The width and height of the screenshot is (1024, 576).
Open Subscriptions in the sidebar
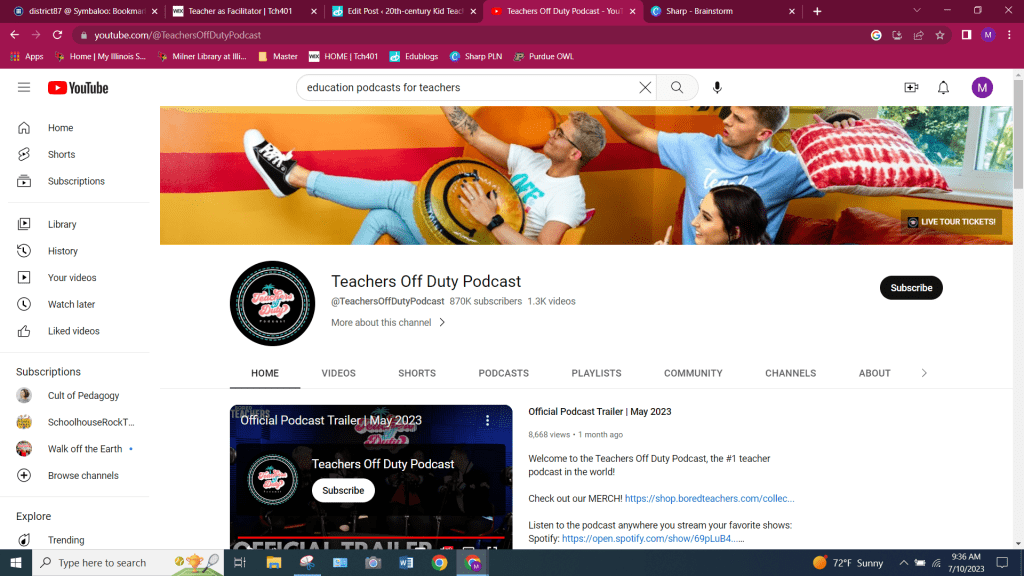[x=78, y=181]
